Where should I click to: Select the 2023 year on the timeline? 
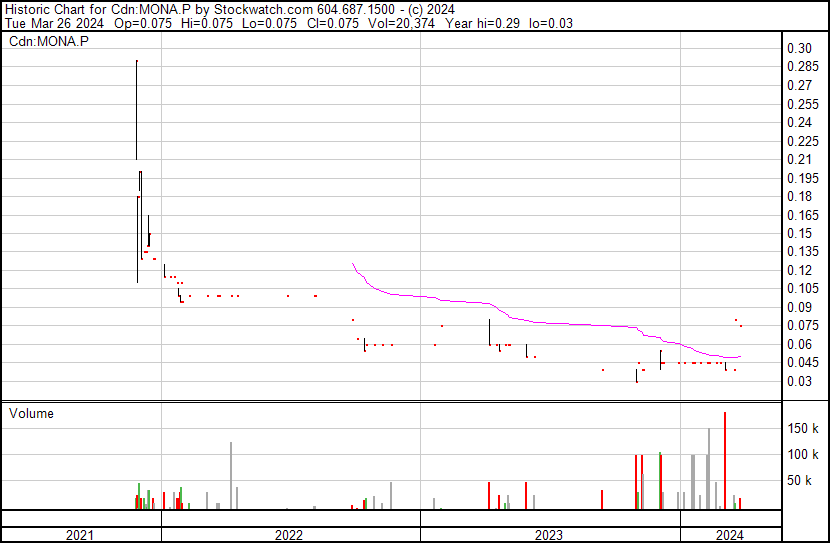[x=548, y=535]
